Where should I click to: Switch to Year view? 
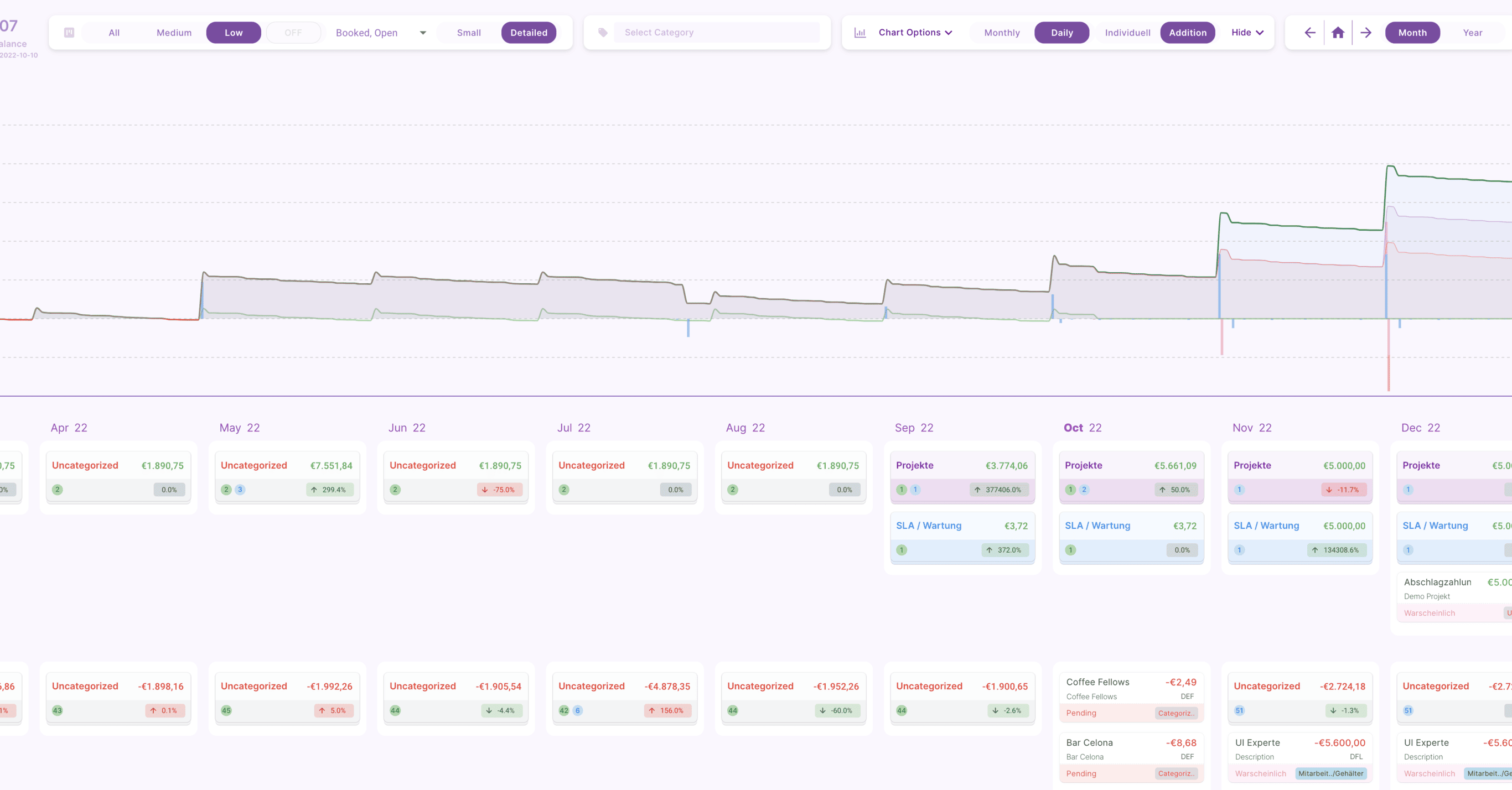(x=1472, y=33)
